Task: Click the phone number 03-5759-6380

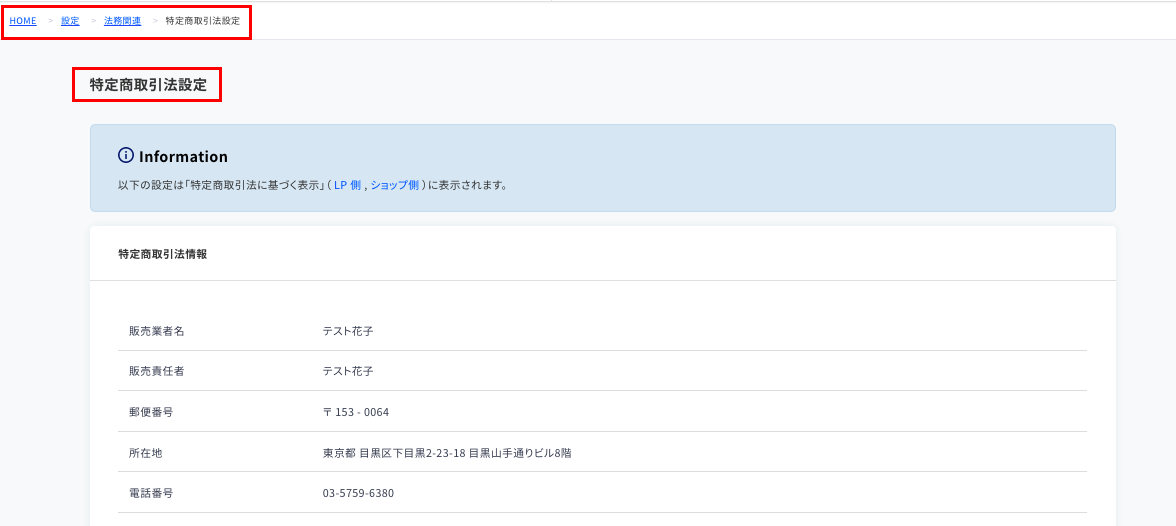Action: coord(358,493)
